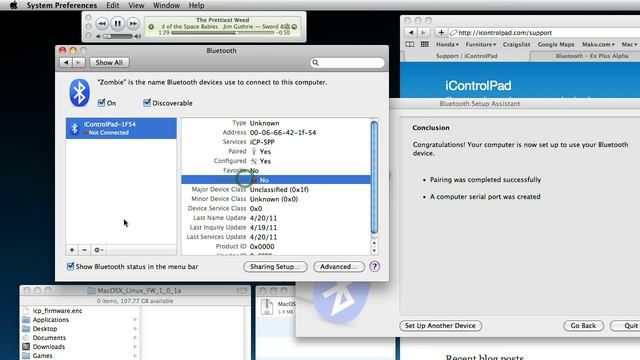640x360 pixels.
Task: Go forward in Bluetooth preferences window
Action: (78, 62)
